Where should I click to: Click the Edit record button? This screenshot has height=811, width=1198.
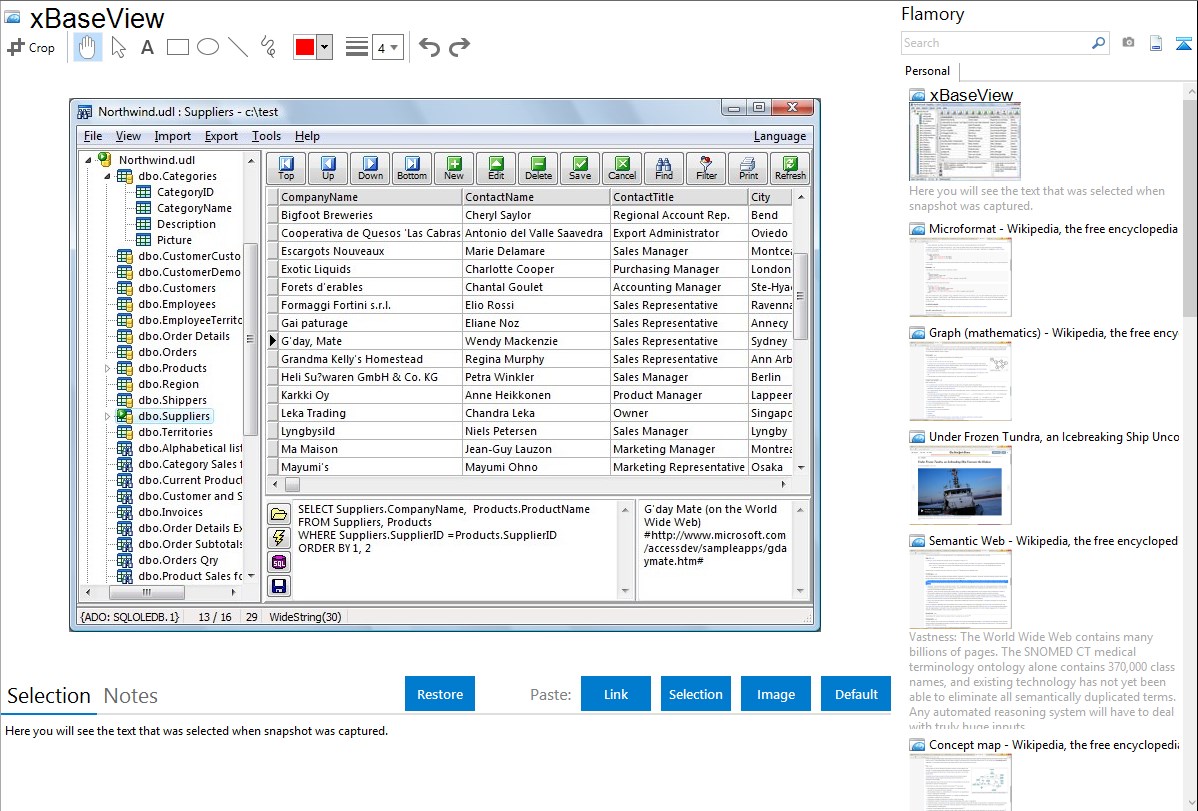496,168
